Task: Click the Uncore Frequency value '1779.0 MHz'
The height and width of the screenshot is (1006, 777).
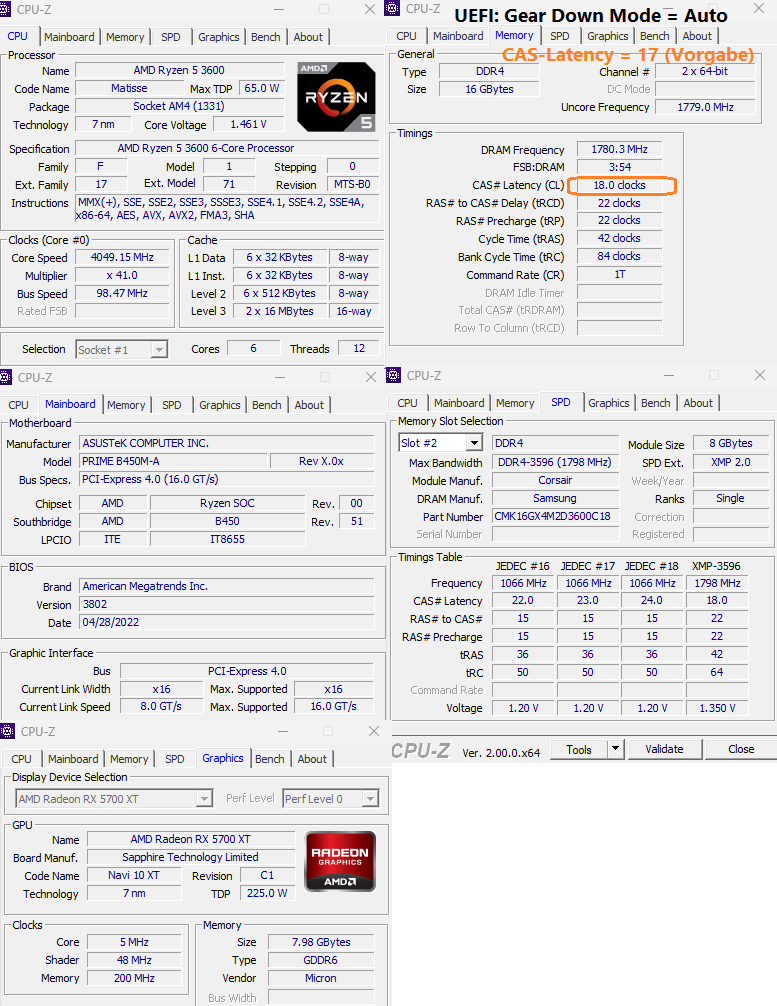Action: pyautogui.click(x=705, y=107)
